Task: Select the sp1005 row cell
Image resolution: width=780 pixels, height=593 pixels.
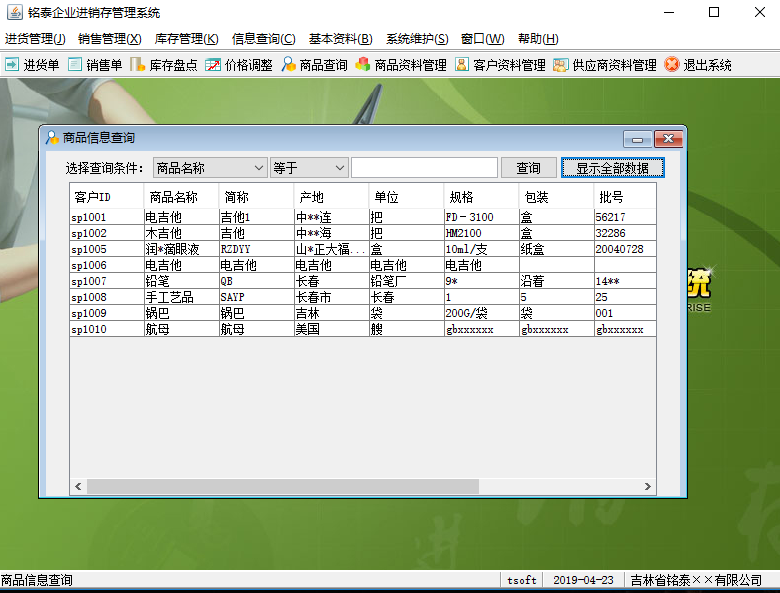Action: click(x=106, y=249)
